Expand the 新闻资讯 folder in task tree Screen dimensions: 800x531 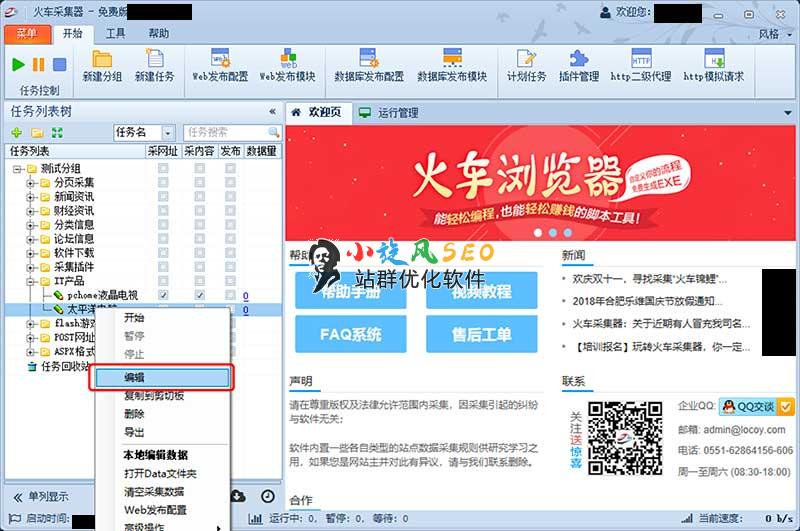[30, 197]
